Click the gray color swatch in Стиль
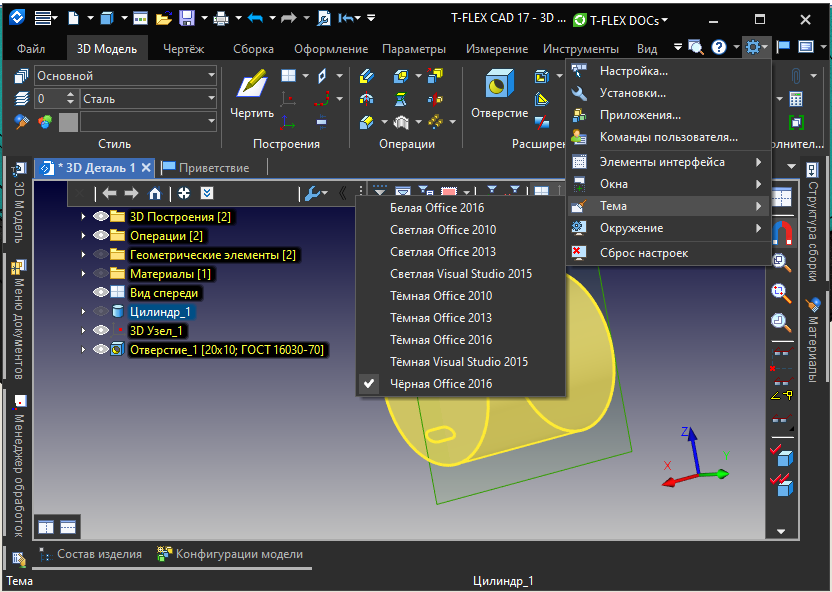Image resolution: width=832 pixels, height=592 pixels. (68, 122)
